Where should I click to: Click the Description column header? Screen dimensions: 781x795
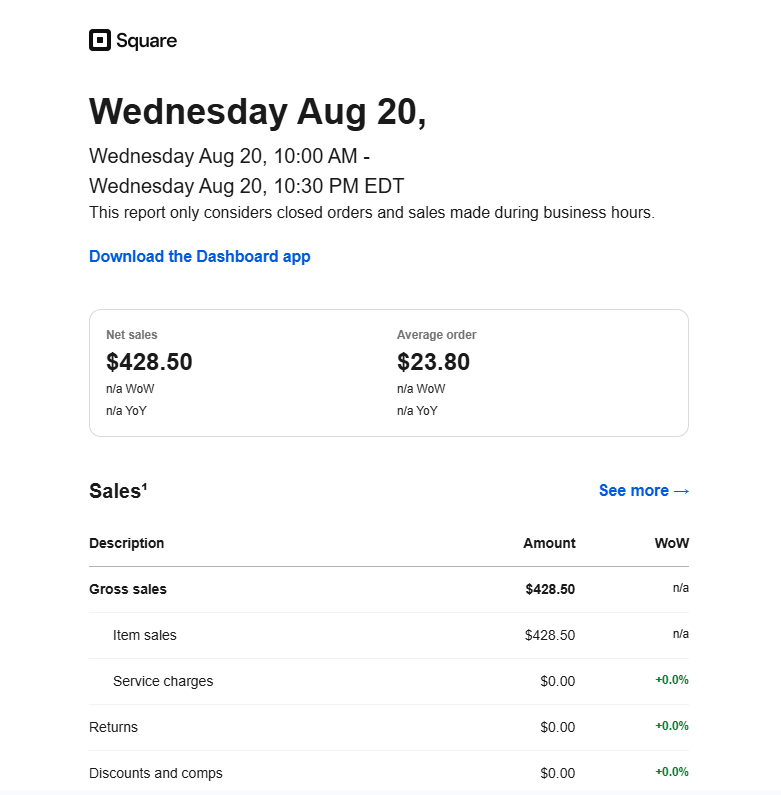(x=126, y=543)
